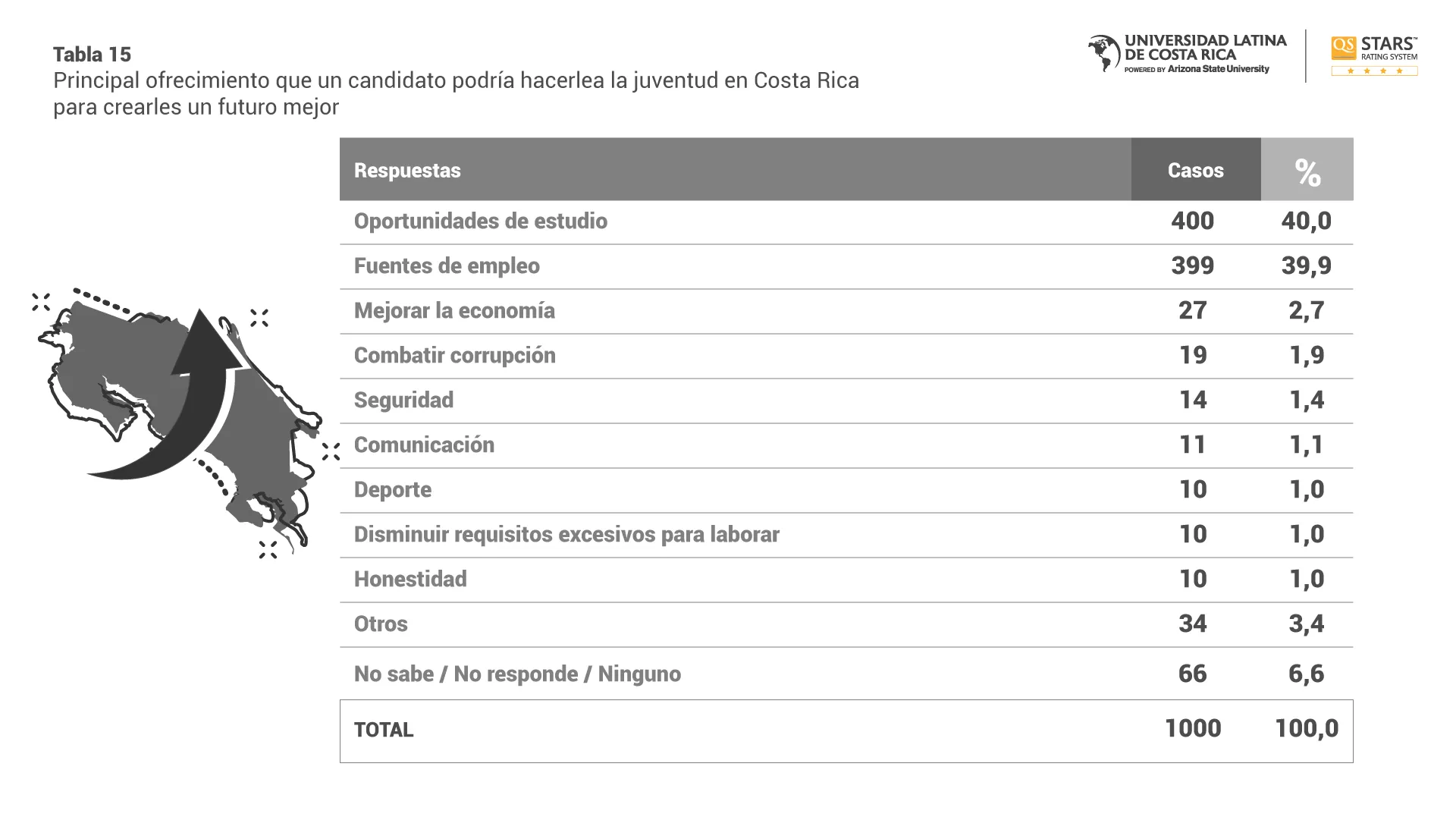1456x817 pixels.
Task: Select the 6,6 percentage cell
Action: [x=1306, y=674]
